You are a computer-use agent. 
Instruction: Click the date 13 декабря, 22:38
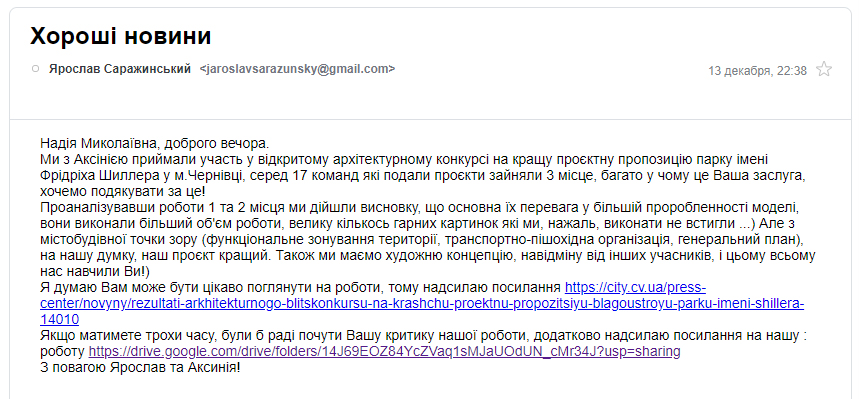[757, 71]
